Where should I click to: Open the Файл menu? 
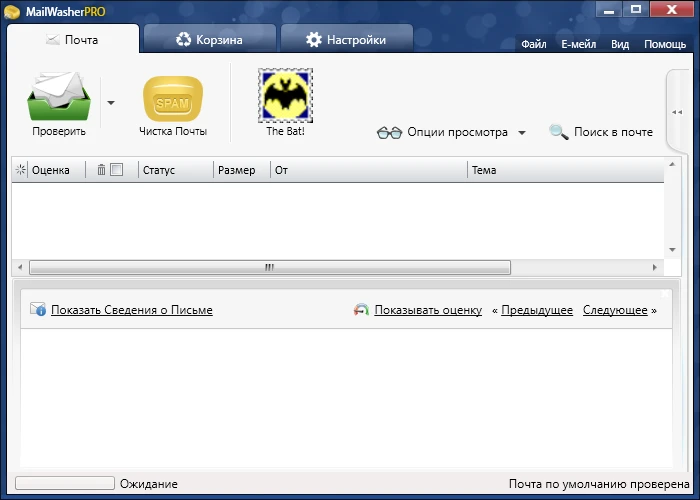click(533, 44)
